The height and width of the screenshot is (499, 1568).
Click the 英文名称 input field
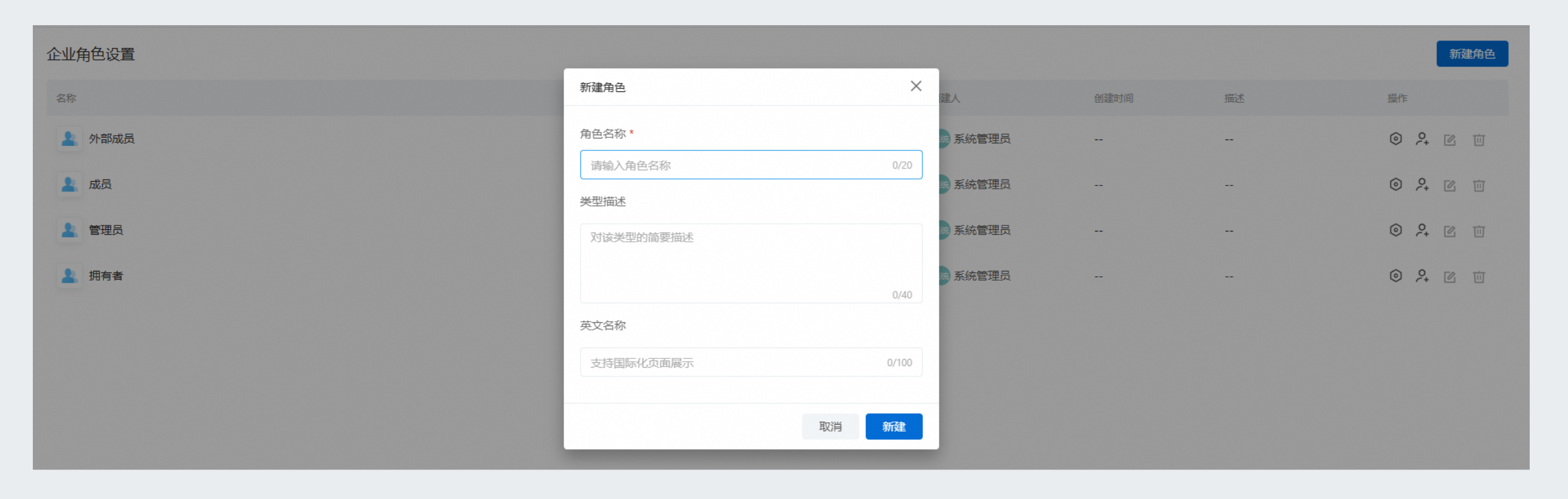tap(751, 363)
